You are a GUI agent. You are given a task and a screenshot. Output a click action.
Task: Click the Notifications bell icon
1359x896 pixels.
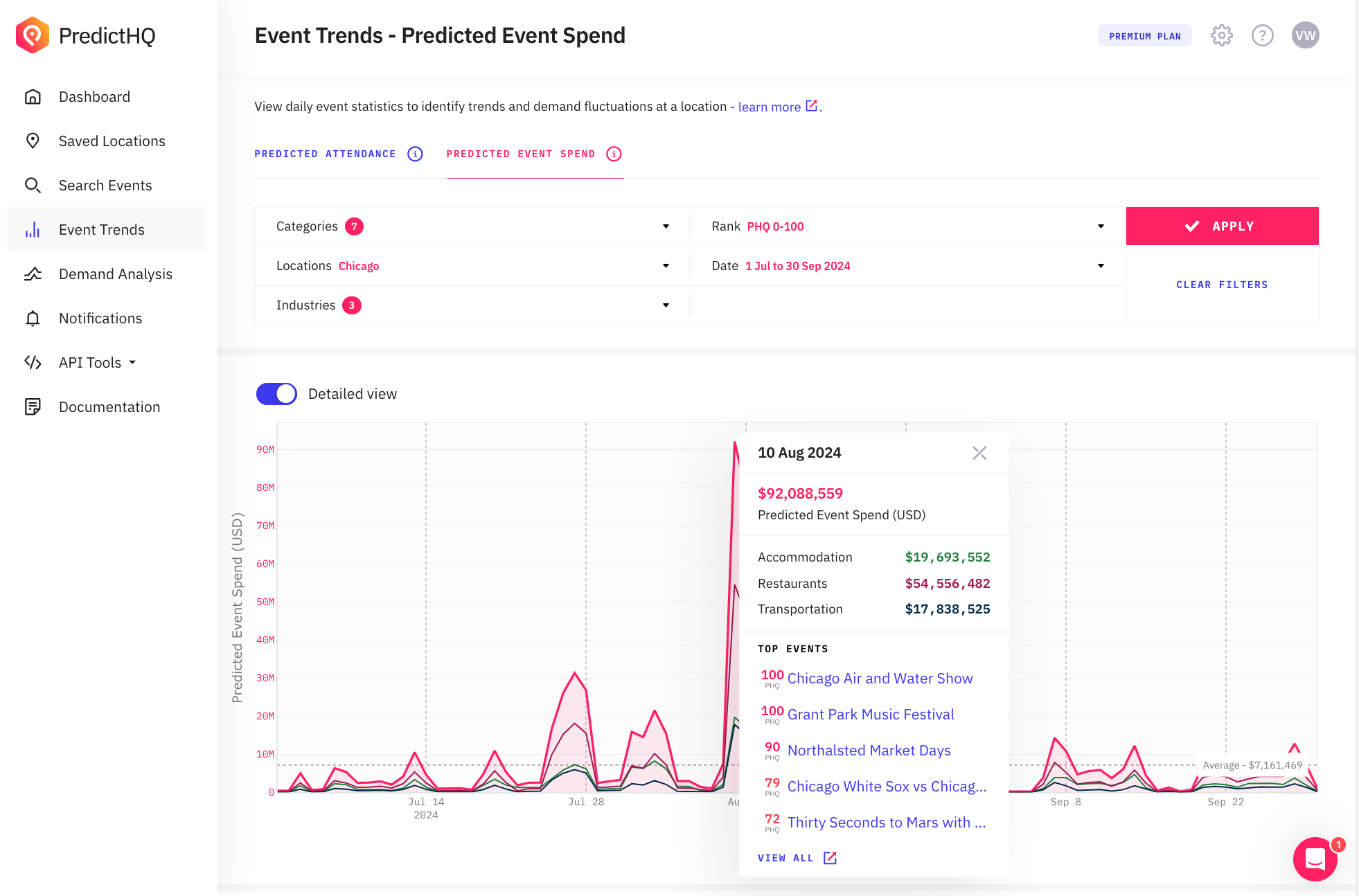33,319
